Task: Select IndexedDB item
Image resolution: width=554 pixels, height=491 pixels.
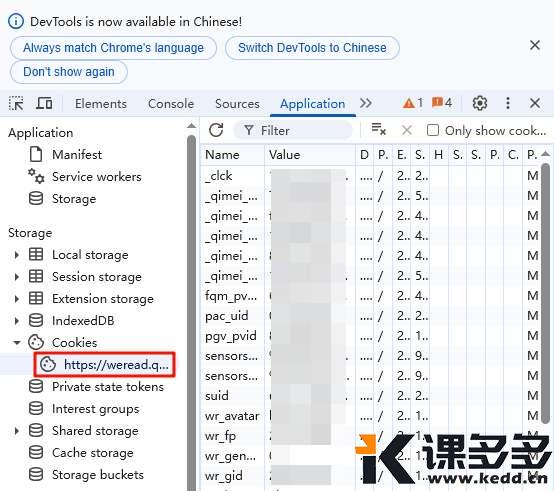Action: pos(83,321)
